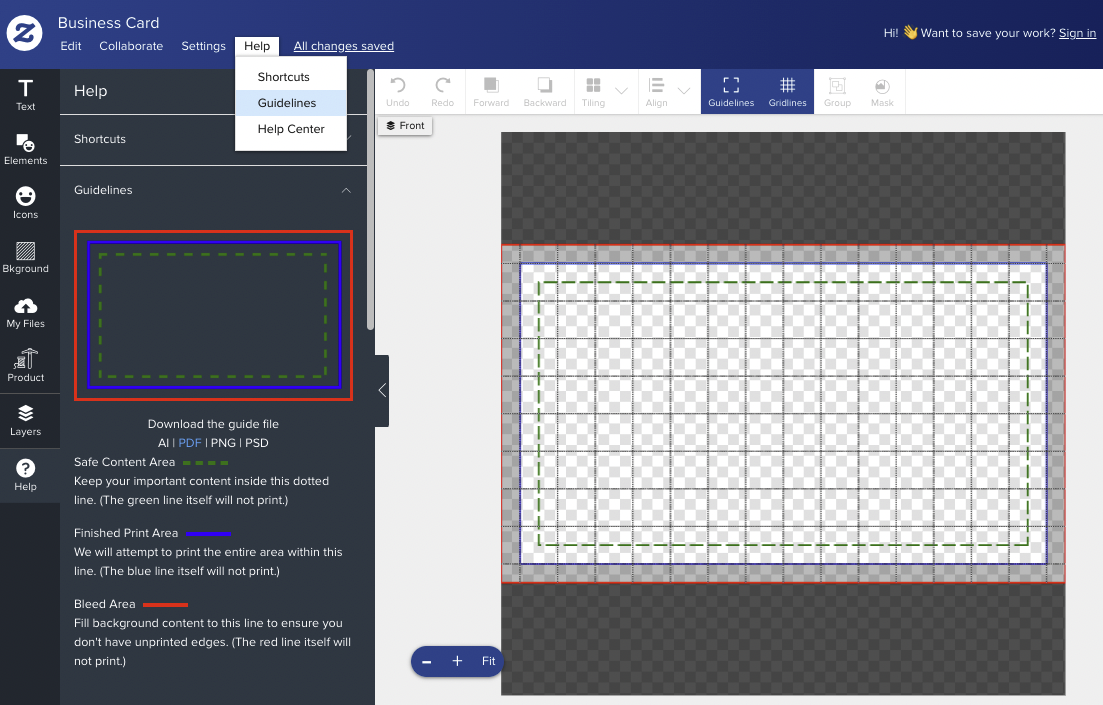Download the PNG guide file
The height and width of the screenshot is (705, 1103).
click(x=223, y=443)
